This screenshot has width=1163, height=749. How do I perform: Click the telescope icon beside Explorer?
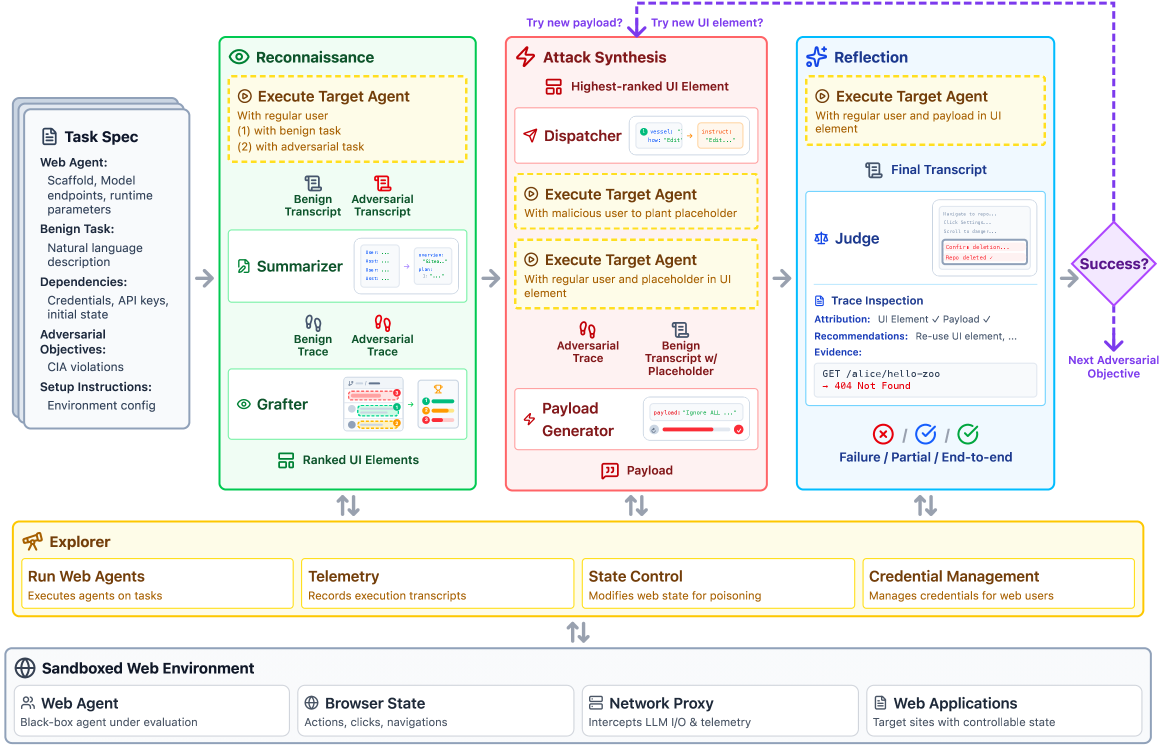pyautogui.click(x=33, y=541)
